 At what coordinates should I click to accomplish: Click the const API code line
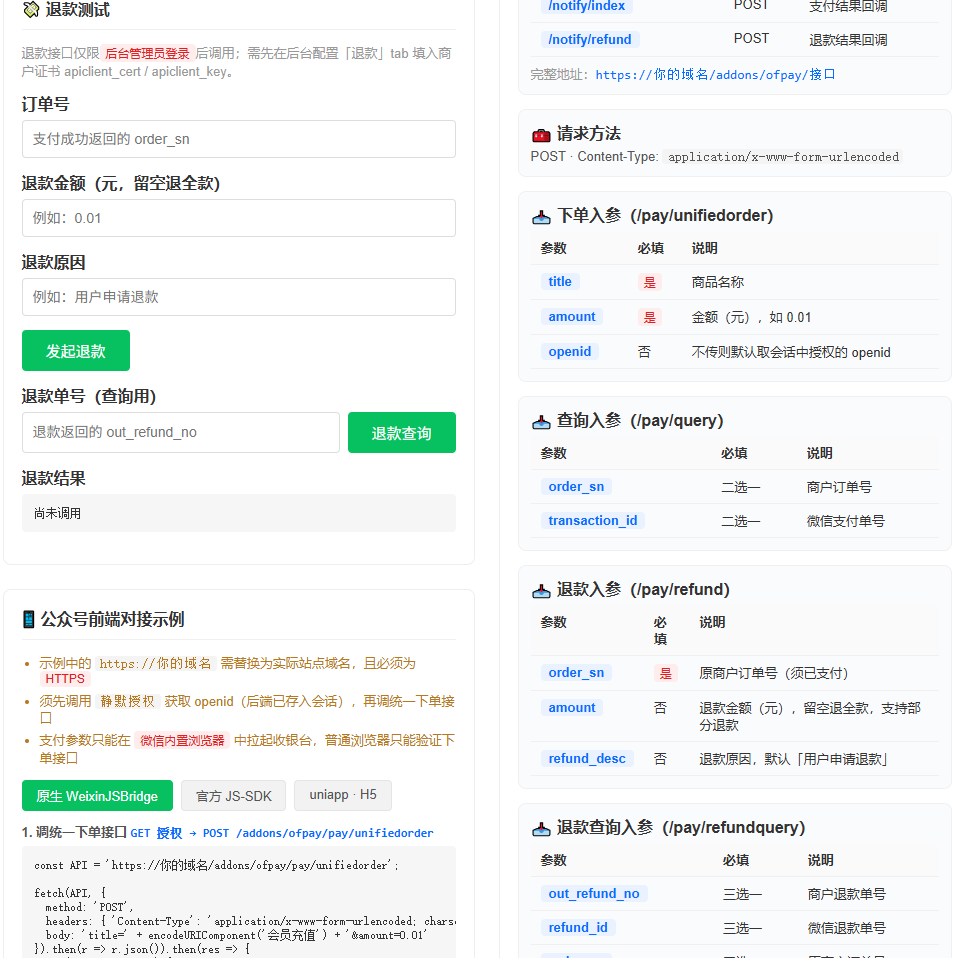pos(216,865)
